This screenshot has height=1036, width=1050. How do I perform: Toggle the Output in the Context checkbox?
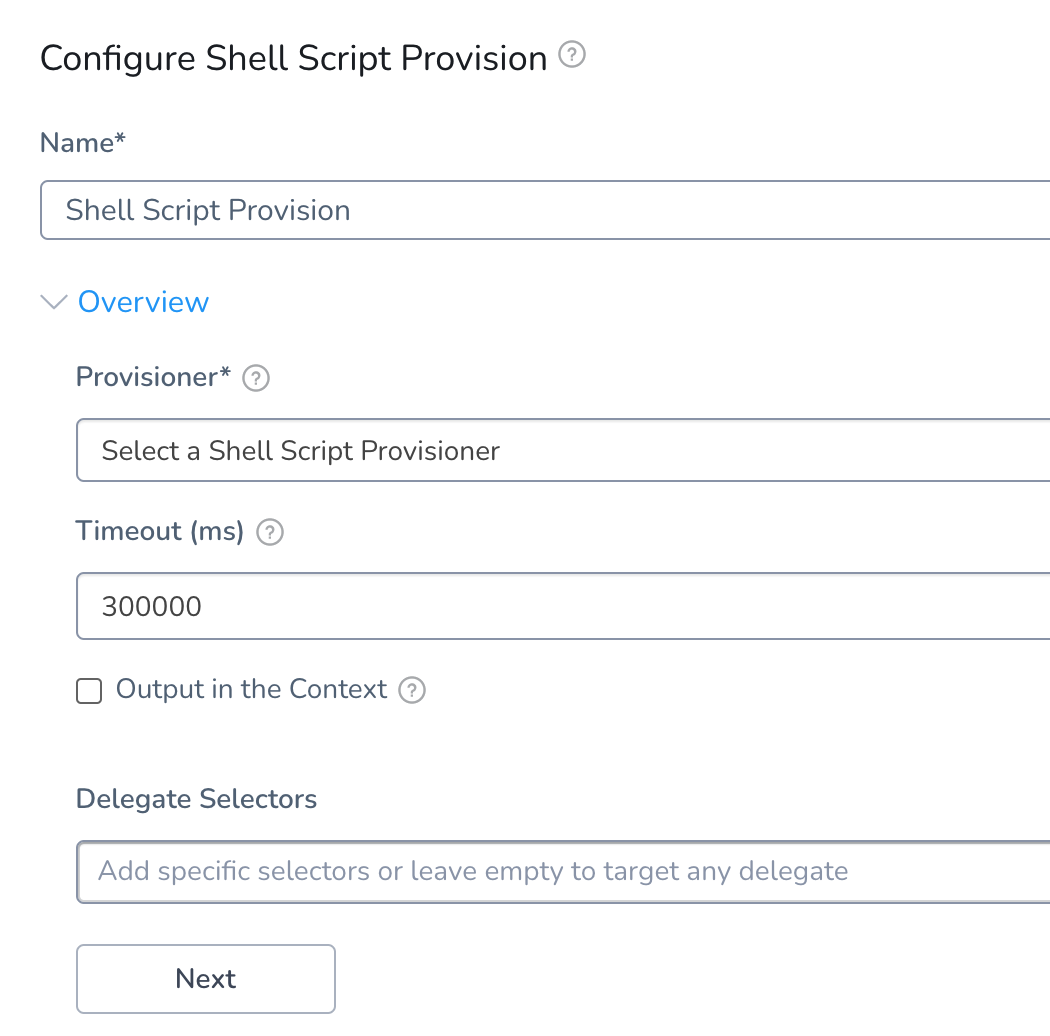89,691
